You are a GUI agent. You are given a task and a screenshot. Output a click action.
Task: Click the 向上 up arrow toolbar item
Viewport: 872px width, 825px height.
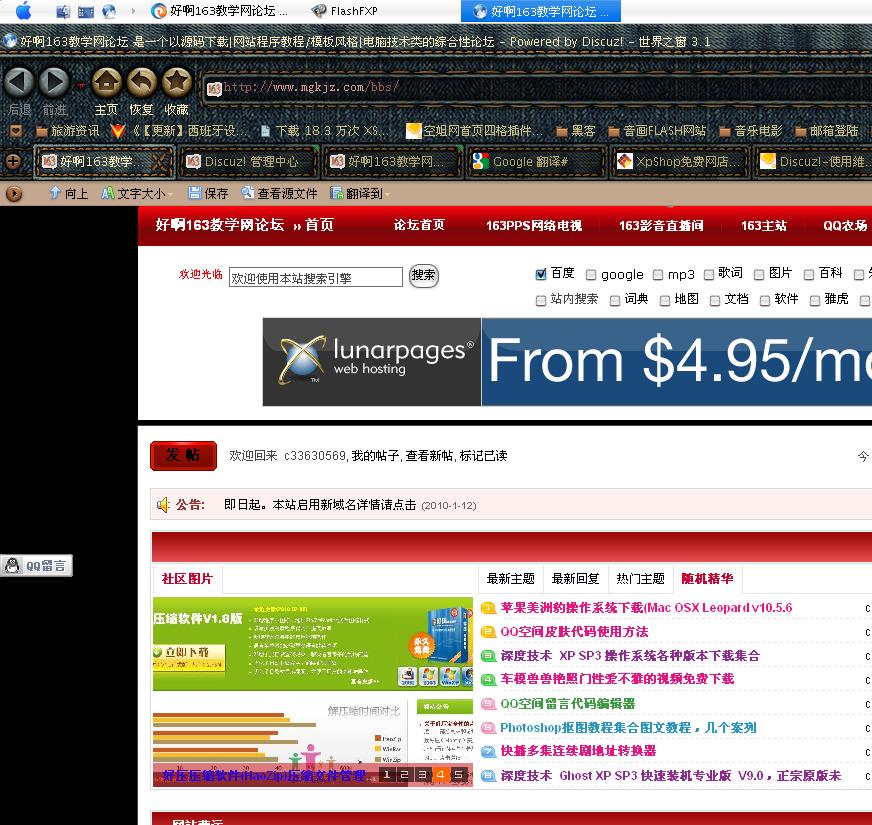[x=69, y=193]
